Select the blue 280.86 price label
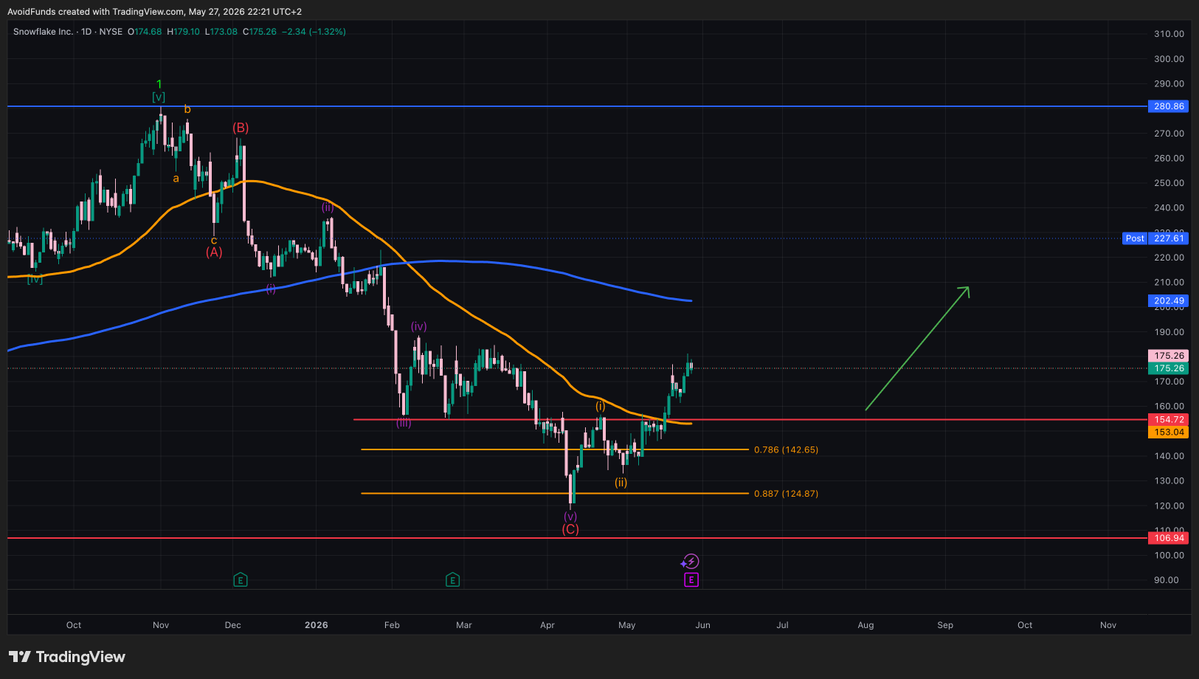This screenshot has height=679, width=1199. (x=1168, y=106)
